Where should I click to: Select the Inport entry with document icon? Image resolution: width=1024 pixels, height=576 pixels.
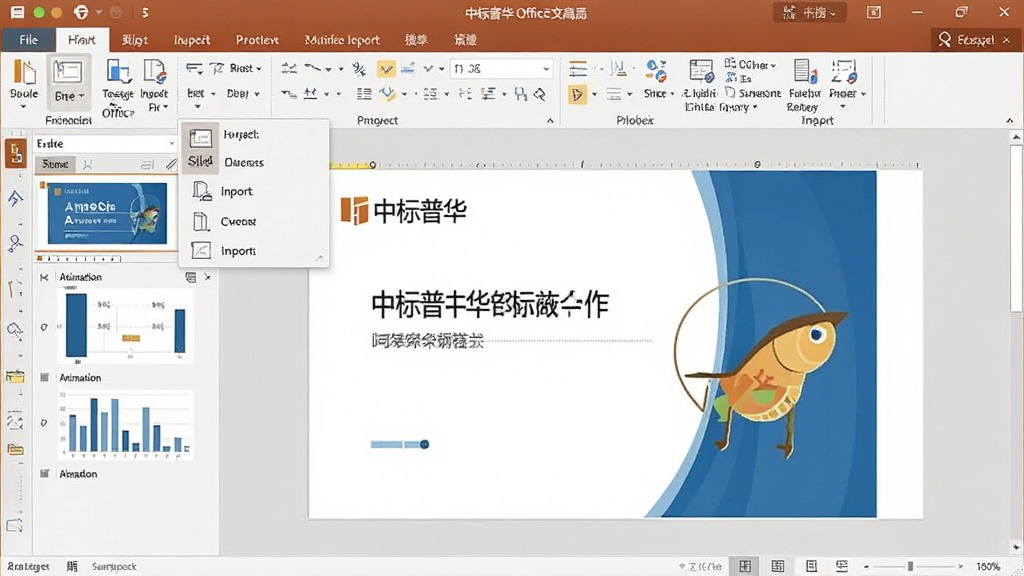[223, 191]
